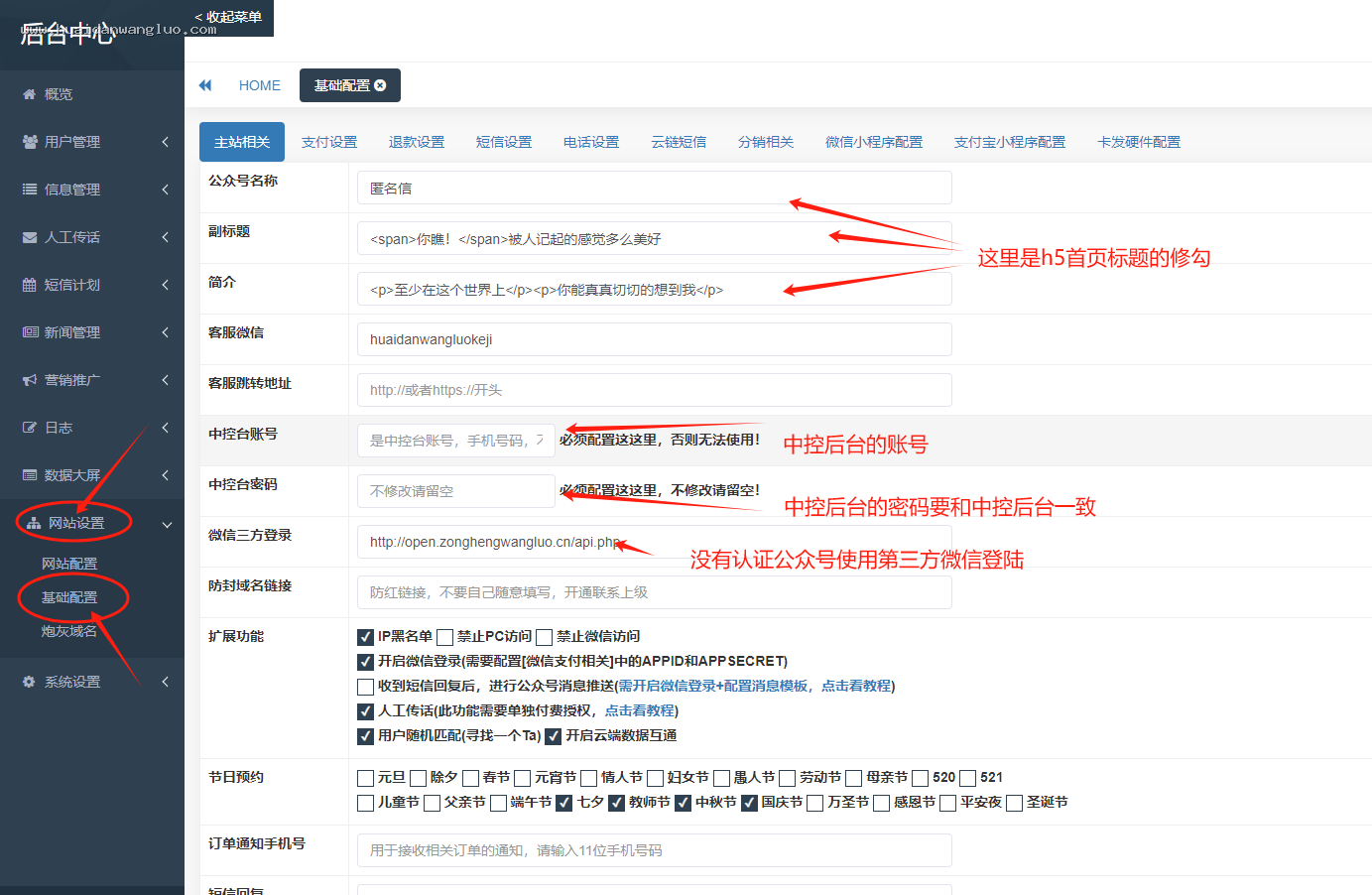Click the 日志 edit icon in sidebar

[30, 428]
